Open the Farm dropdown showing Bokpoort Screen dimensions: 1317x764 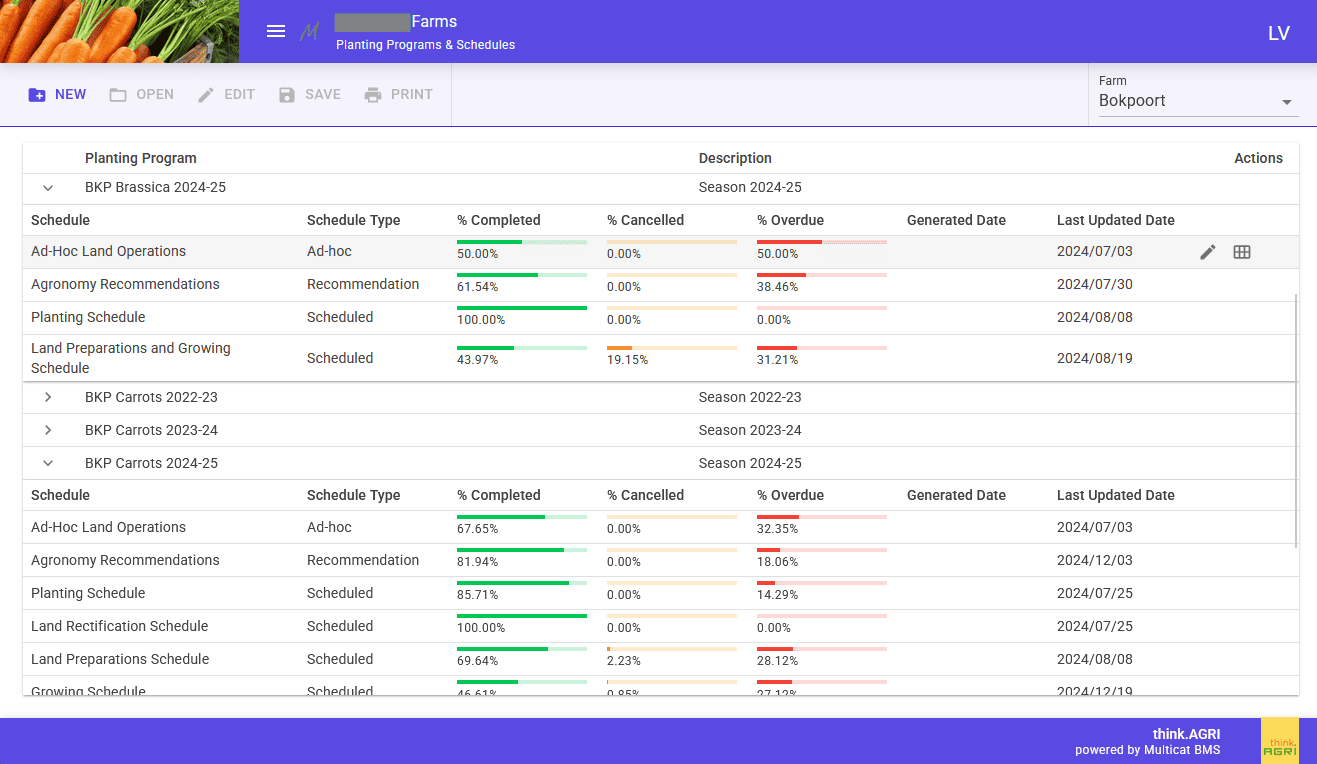point(1197,101)
